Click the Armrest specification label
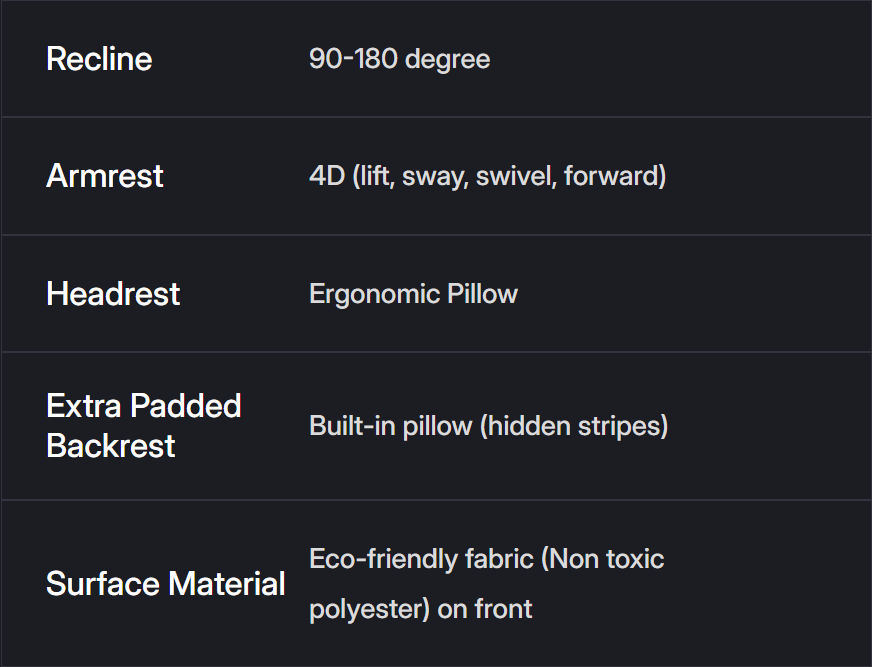The height and width of the screenshot is (667, 872). tap(105, 176)
